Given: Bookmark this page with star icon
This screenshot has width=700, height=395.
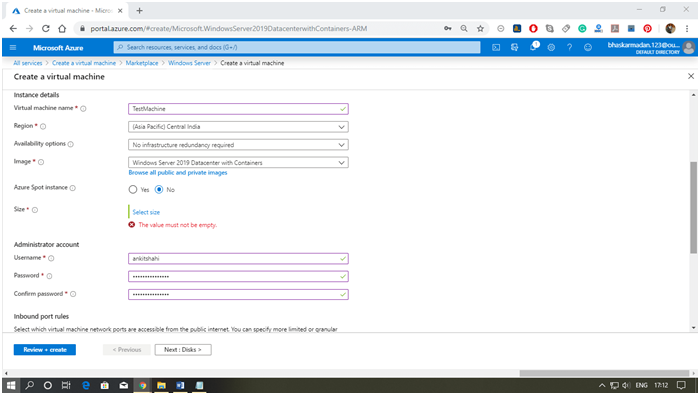Looking at the screenshot, I should pos(480,29).
